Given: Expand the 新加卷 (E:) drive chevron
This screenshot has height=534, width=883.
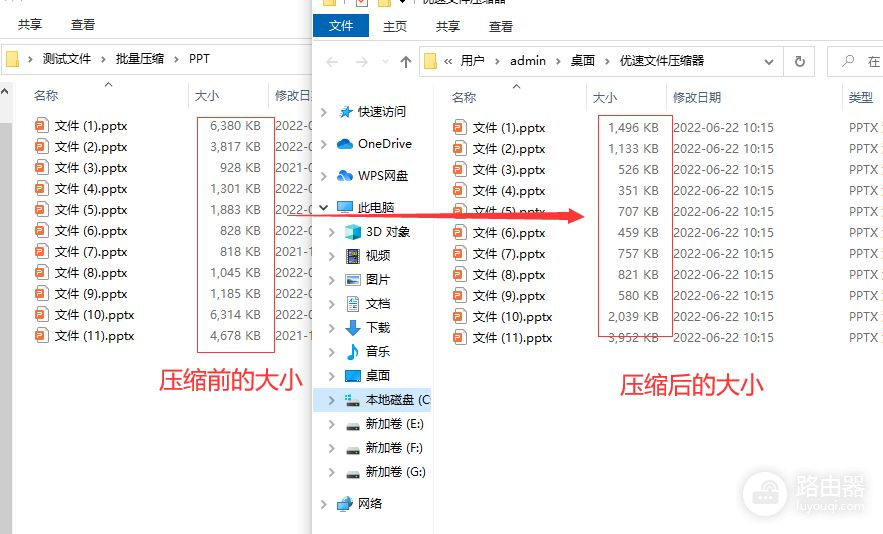Looking at the screenshot, I should 332,424.
